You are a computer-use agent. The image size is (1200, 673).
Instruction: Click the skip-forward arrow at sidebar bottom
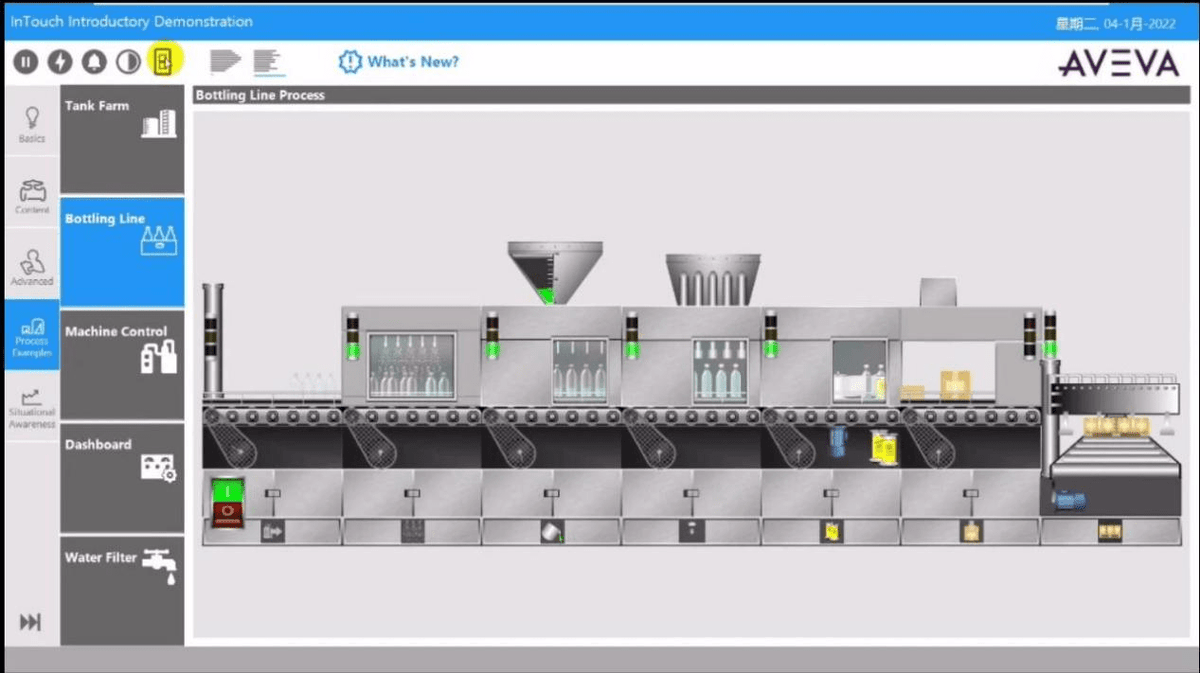pyautogui.click(x=31, y=622)
